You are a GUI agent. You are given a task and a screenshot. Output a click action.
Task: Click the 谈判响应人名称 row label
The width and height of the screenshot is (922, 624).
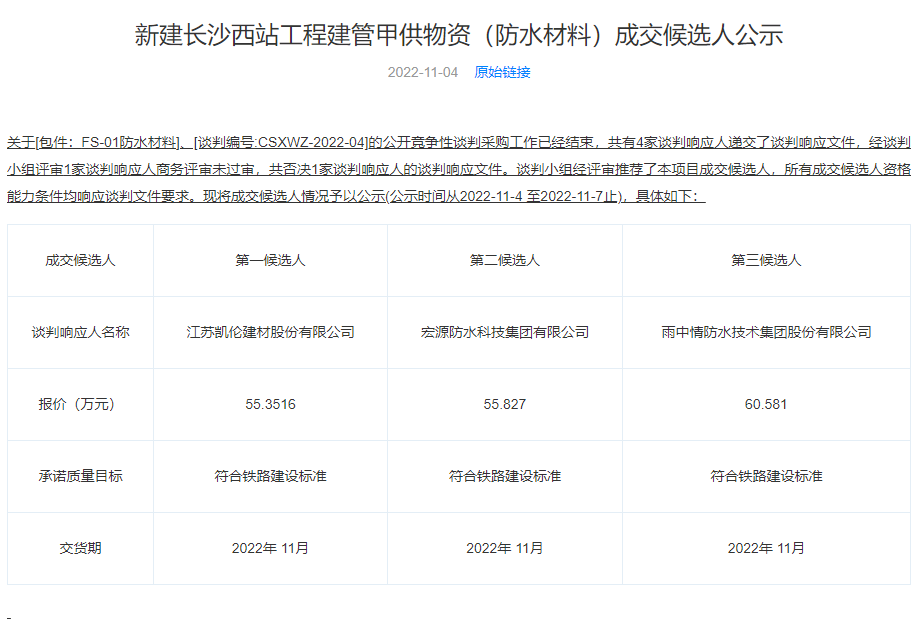tap(81, 333)
